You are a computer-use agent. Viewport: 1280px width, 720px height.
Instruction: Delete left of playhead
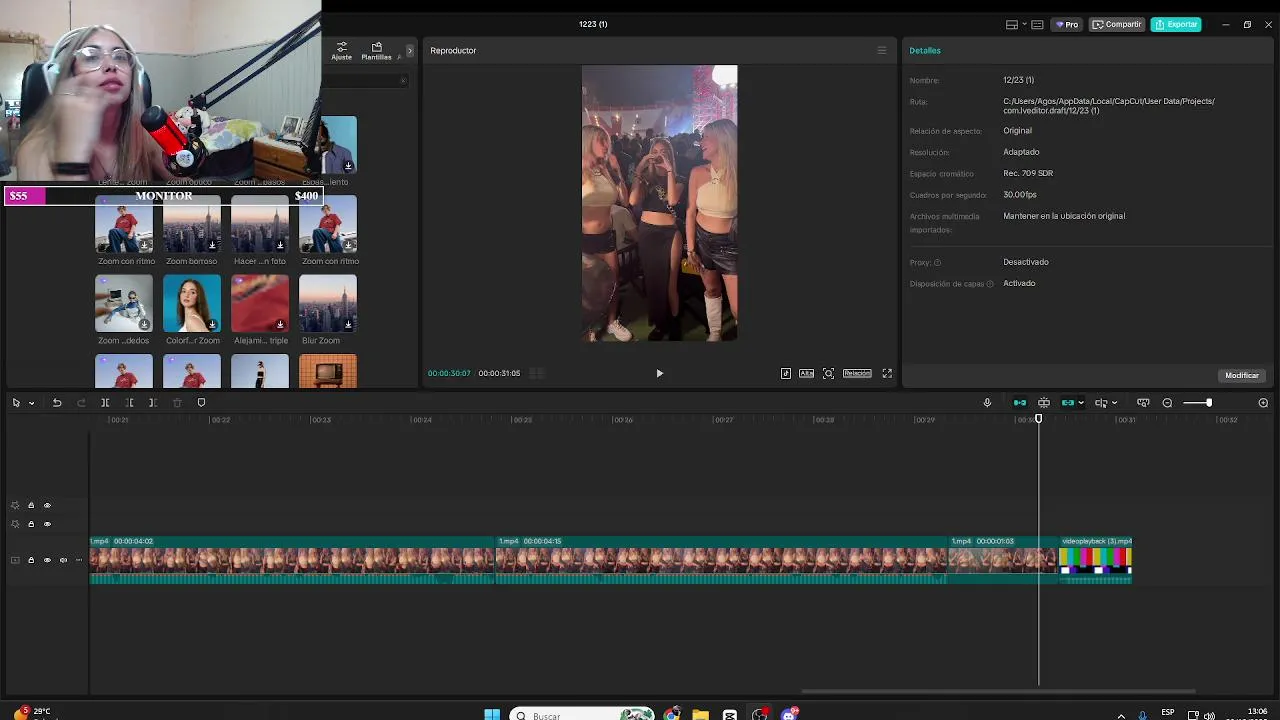pos(129,403)
